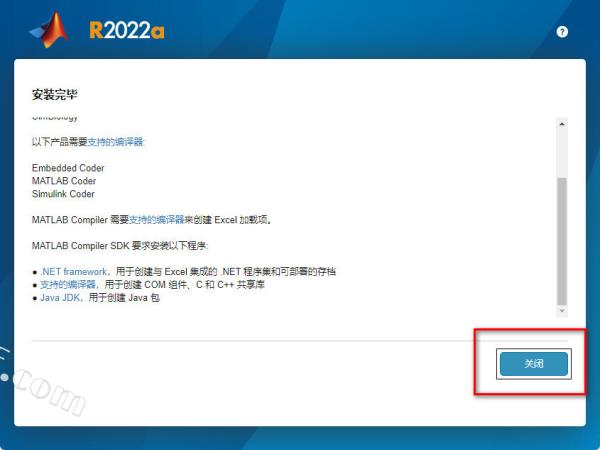The image size is (600, 450).
Task: Click the MATLAB Coder product text
Action: point(64,181)
